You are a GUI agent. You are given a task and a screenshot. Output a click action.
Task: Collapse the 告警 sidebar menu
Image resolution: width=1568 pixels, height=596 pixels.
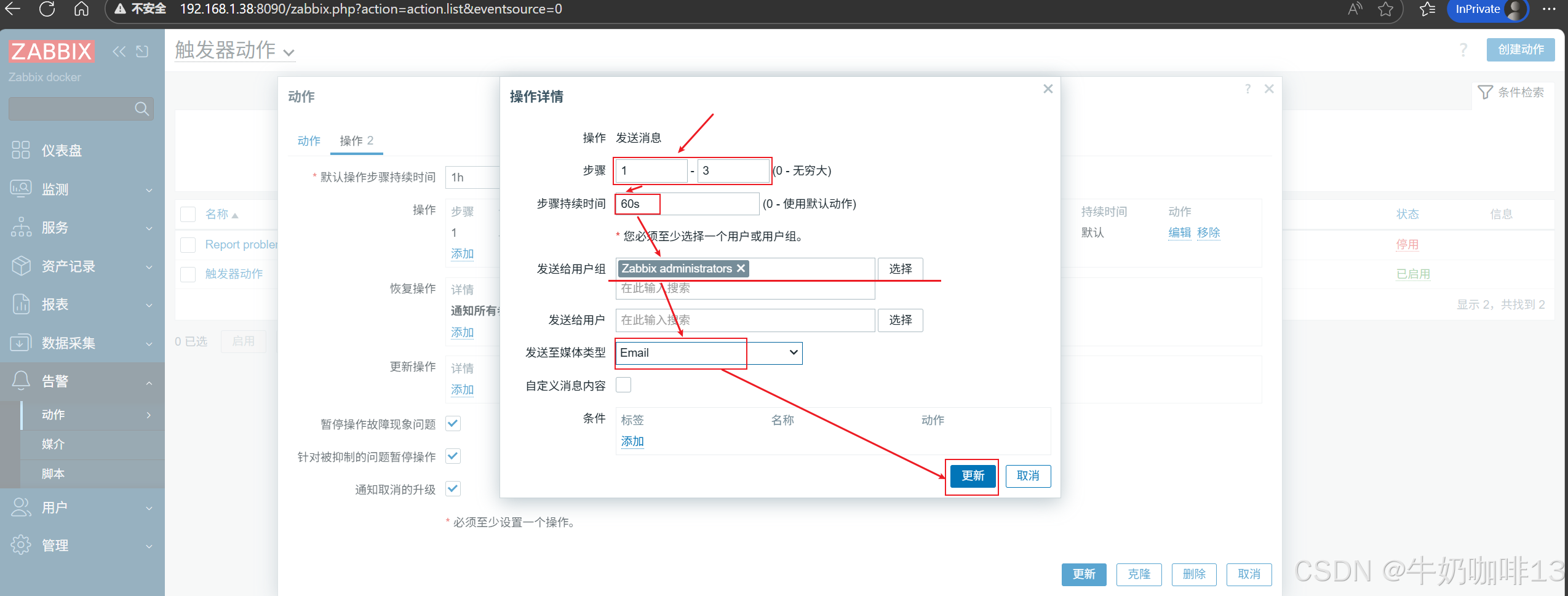coord(149,383)
